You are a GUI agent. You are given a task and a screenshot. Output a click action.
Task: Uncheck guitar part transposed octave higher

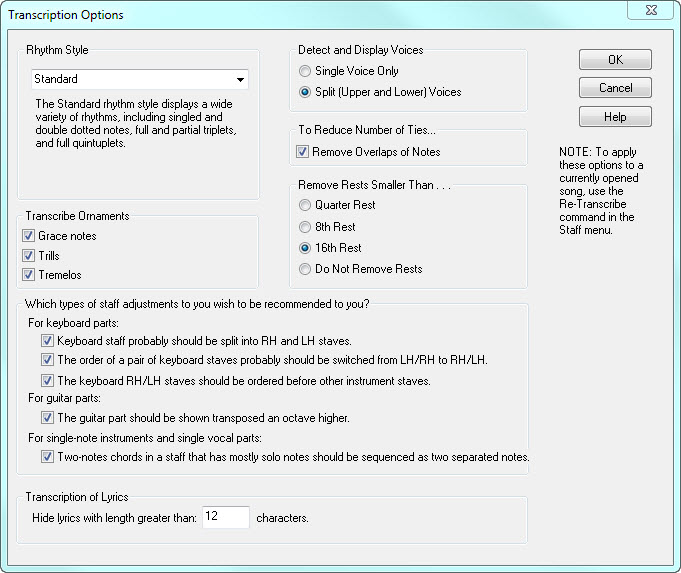(48, 418)
